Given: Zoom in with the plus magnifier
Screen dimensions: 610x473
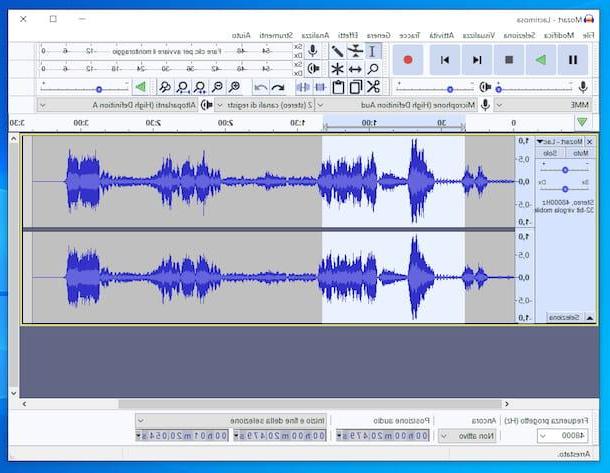Looking at the screenshot, I should click(x=235, y=87).
